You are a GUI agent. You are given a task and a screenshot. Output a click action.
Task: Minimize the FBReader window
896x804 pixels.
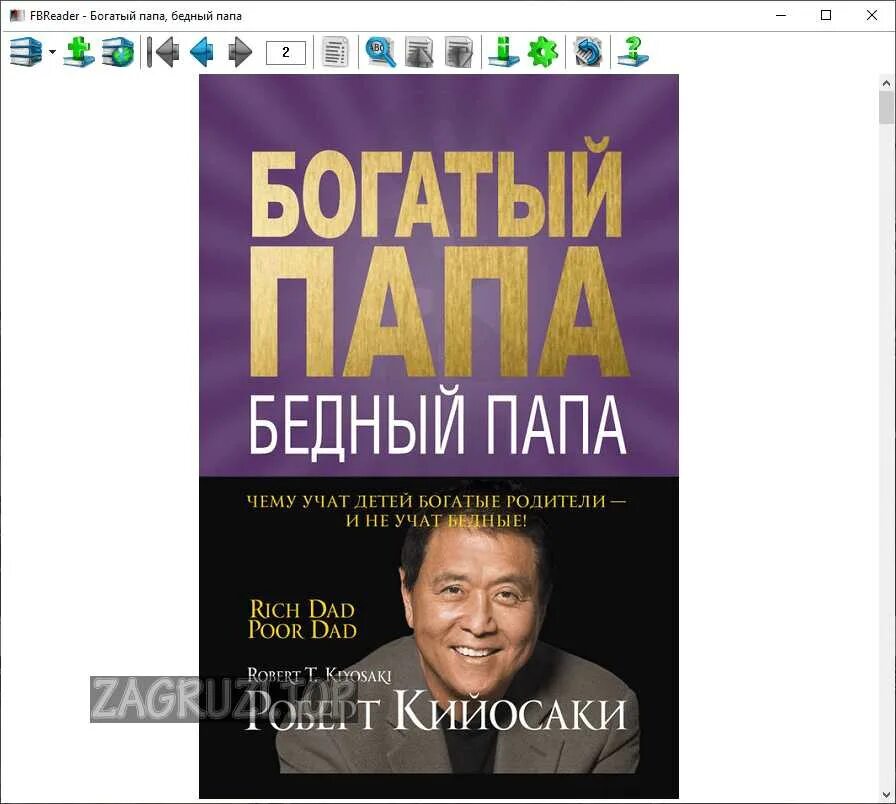[x=781, y=15]
